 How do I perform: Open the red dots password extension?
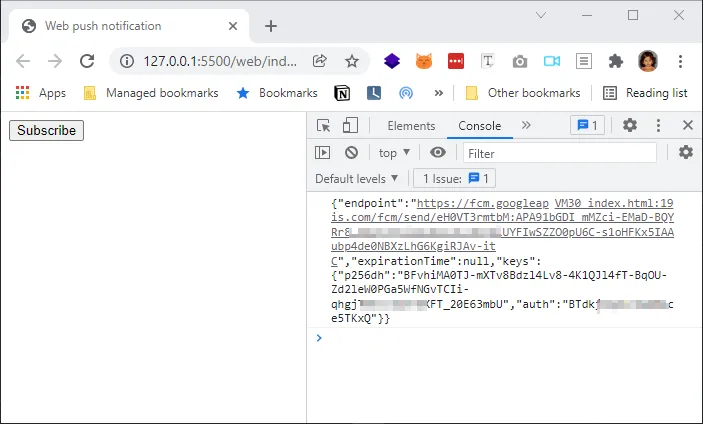(456, 61)
